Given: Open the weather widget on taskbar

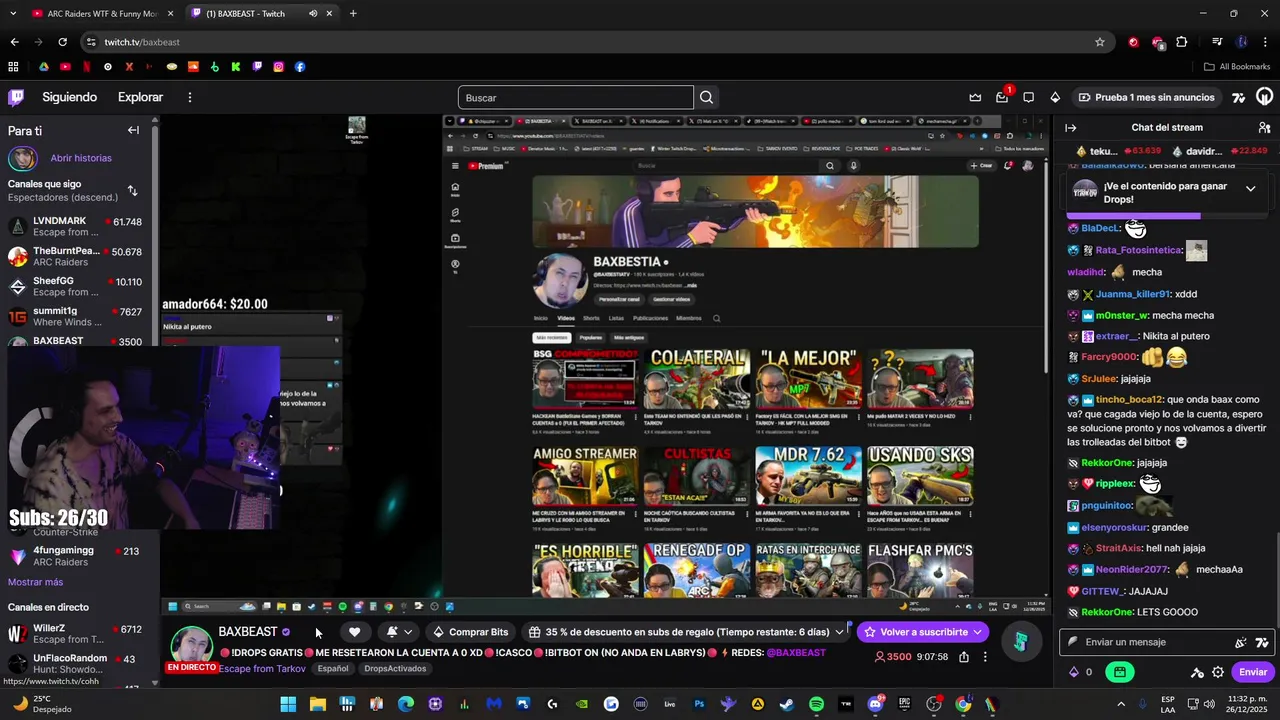Looking at the screenshot, I should 45,704.
